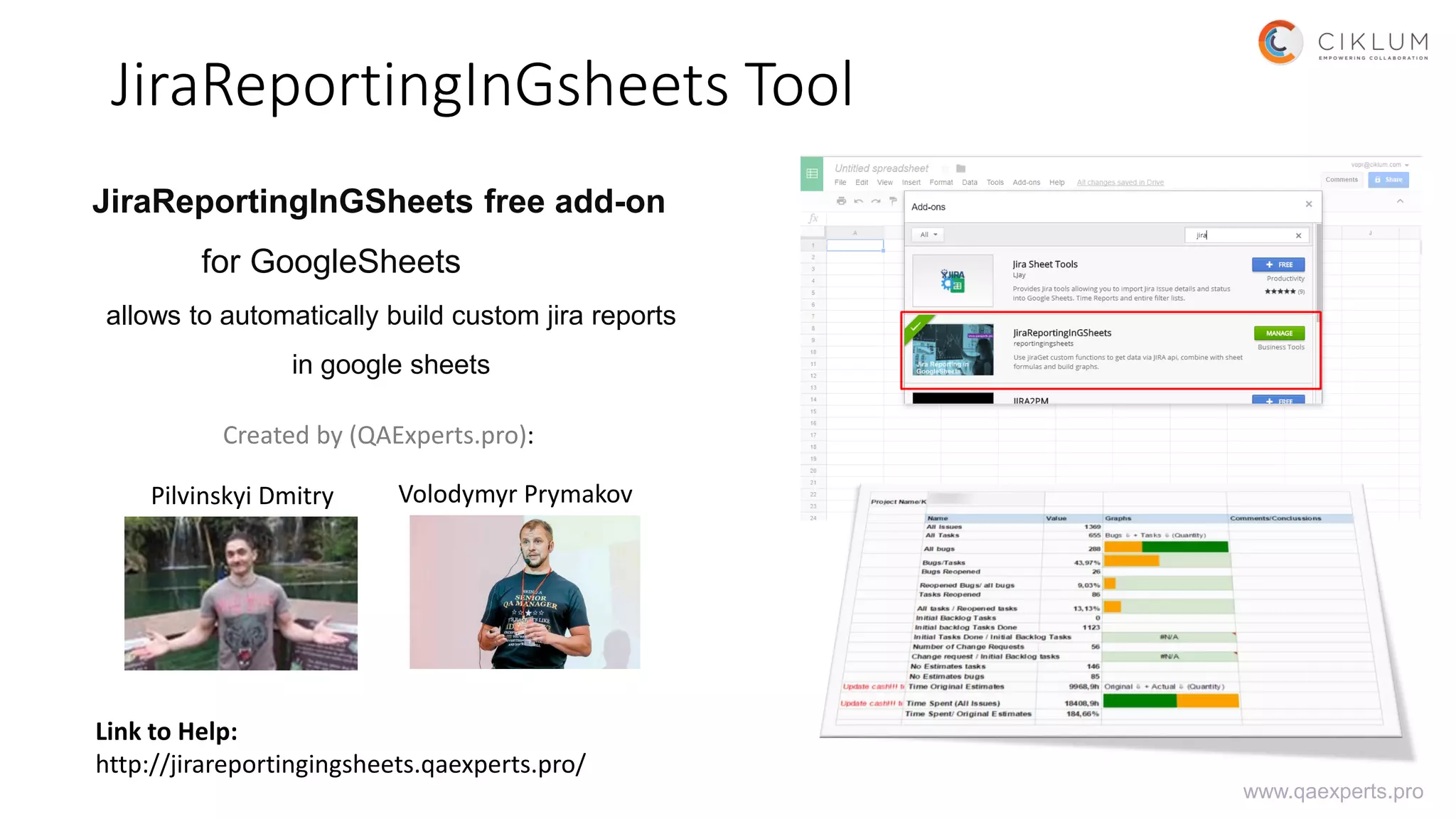
Task: Click the 'Comments/Conclussions' column header
Action: tap(1275, 518)
